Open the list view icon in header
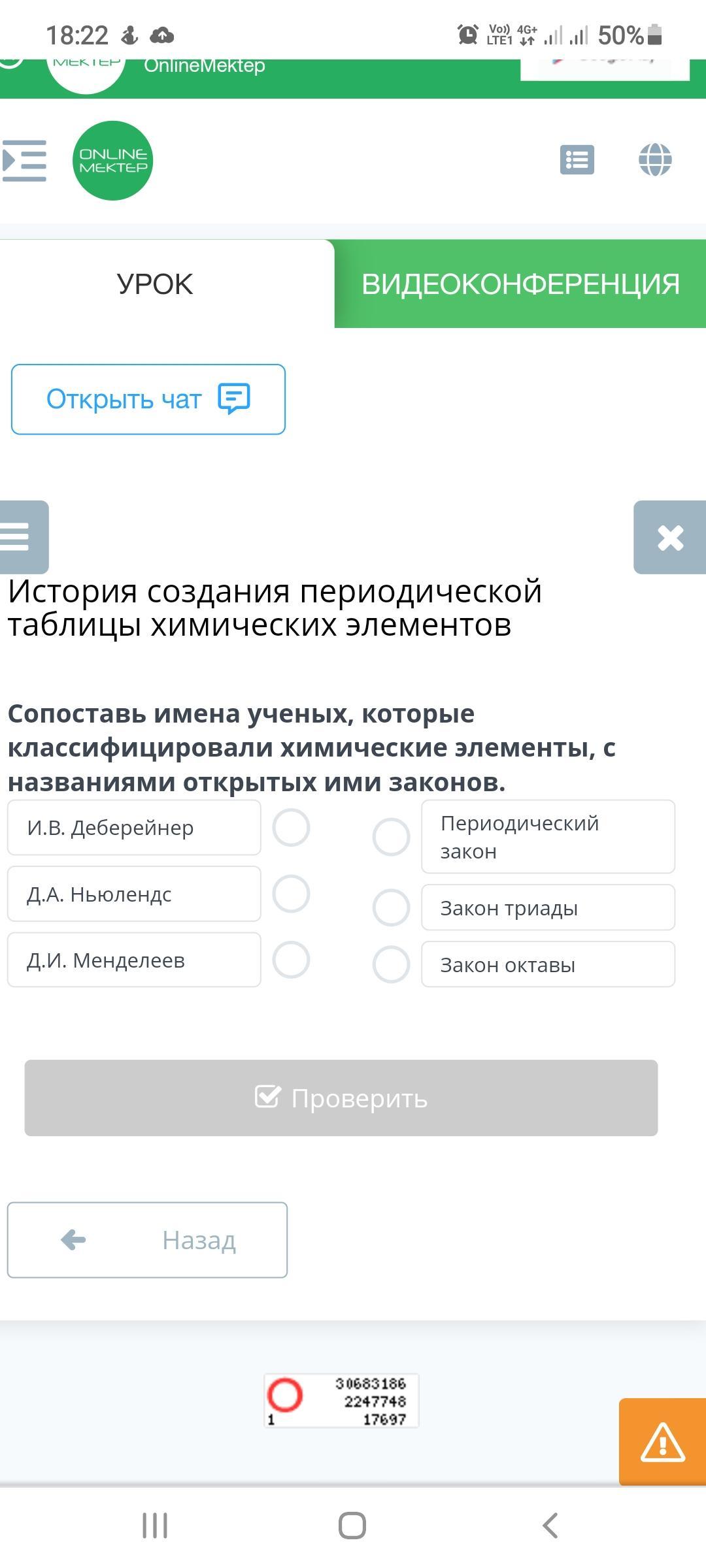 click(x=577, y=159)
